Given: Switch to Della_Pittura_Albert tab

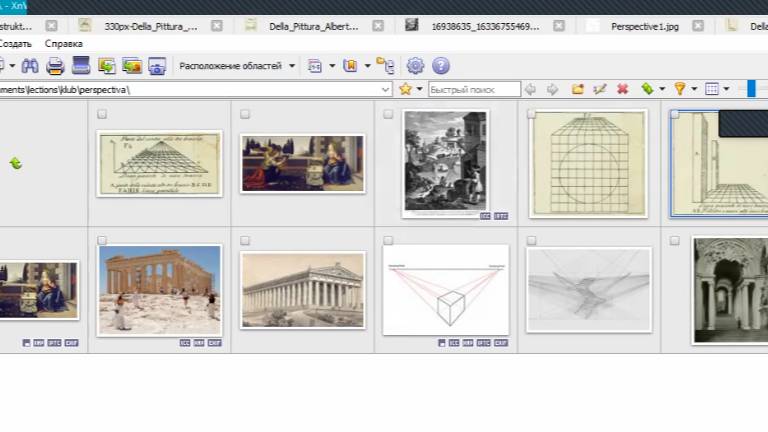Looking at the screenshot, I should (313, 26).
